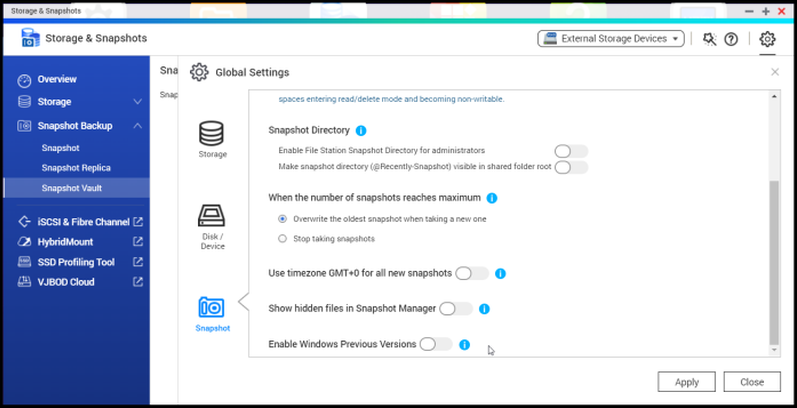Open the Global Settings gear in header
The height and width of the screenshot is (408, 797).
pyautogui.click(x=767, y=39)
